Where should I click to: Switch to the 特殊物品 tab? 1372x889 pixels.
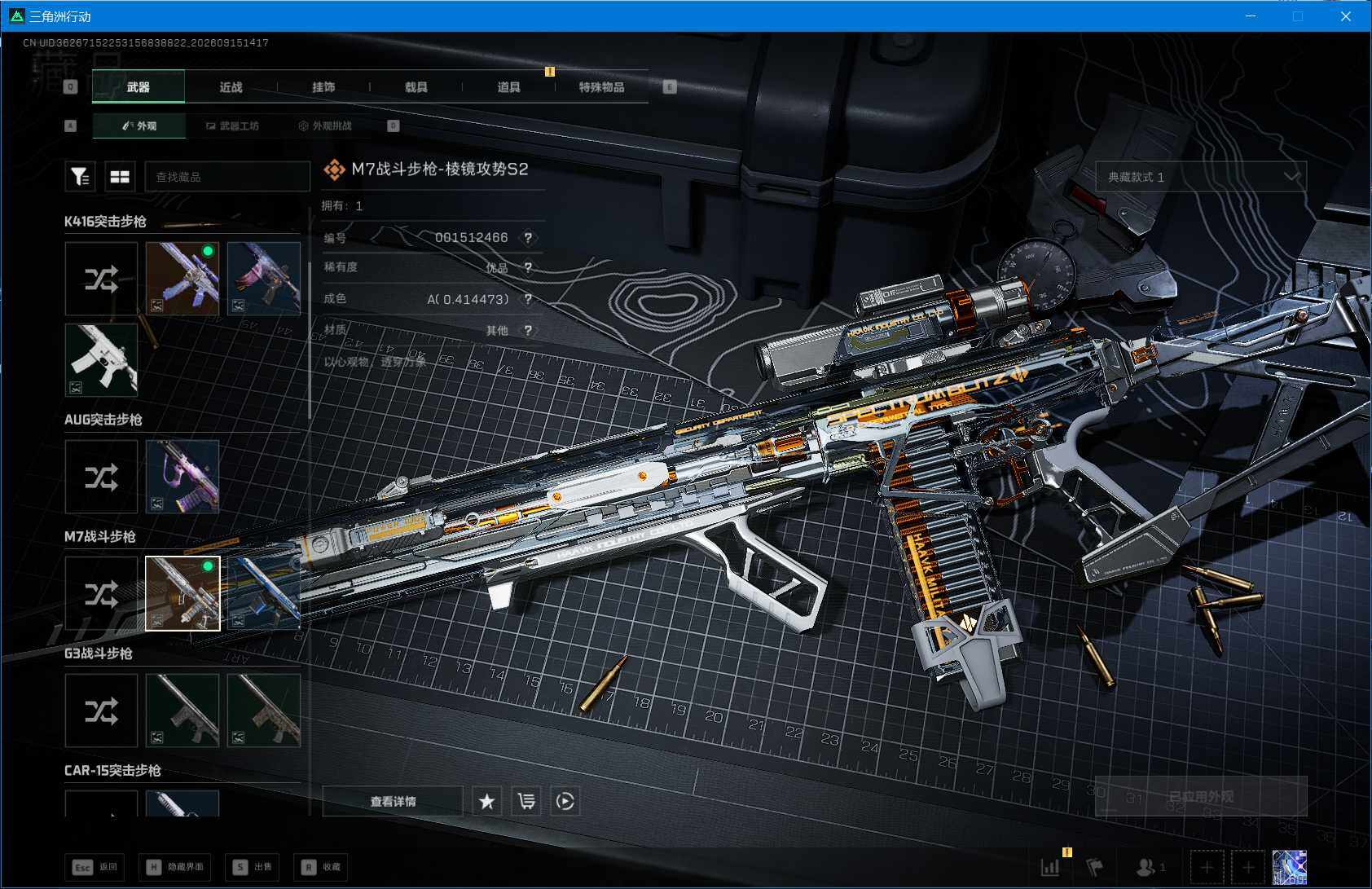[x=601, y=87]
